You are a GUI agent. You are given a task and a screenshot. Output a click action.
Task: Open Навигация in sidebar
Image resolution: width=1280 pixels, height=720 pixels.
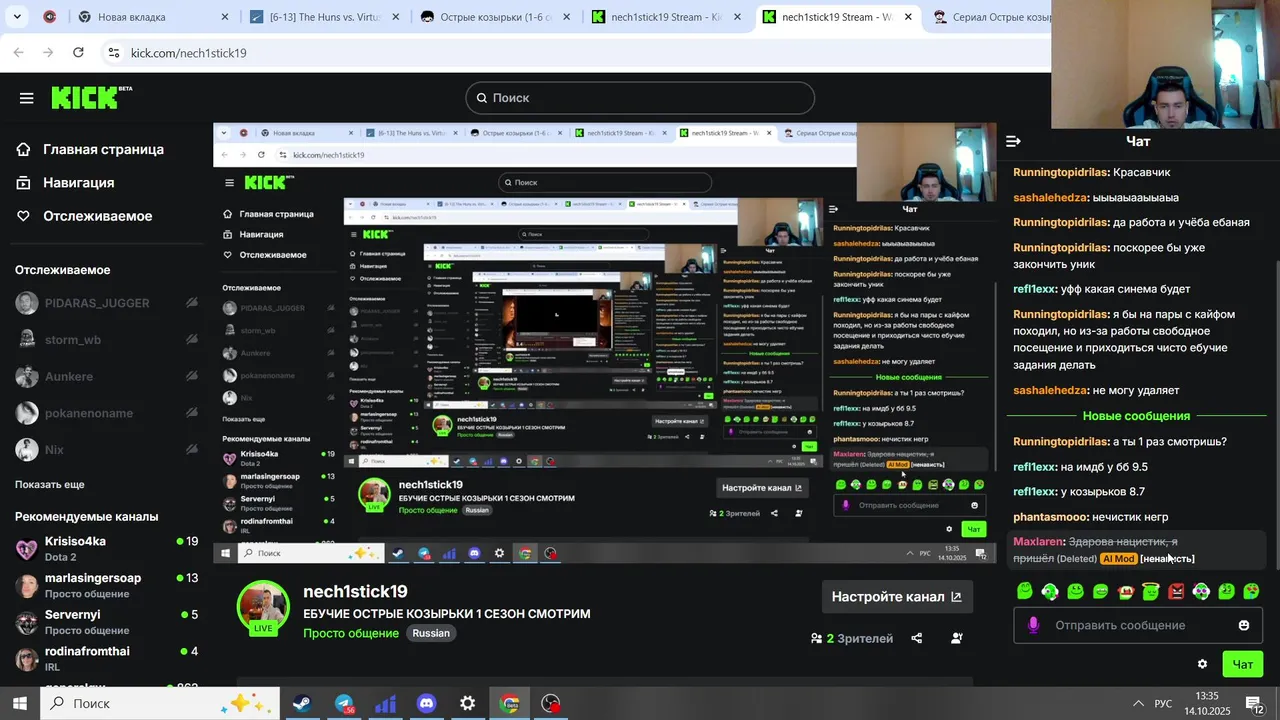pyautogui.click(x=65, y=182)
